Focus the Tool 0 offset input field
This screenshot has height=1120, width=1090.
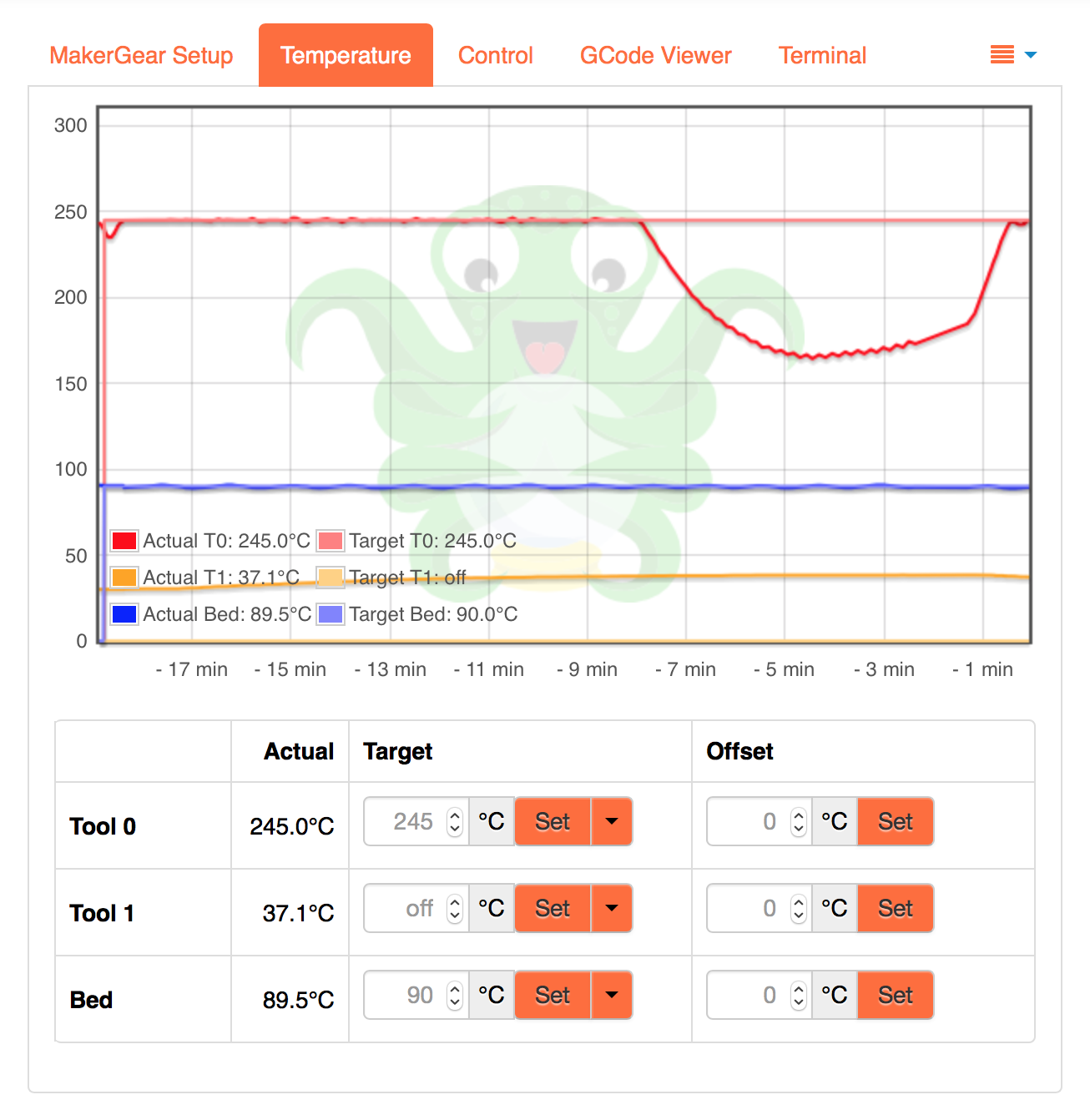[x=749, y=822]
